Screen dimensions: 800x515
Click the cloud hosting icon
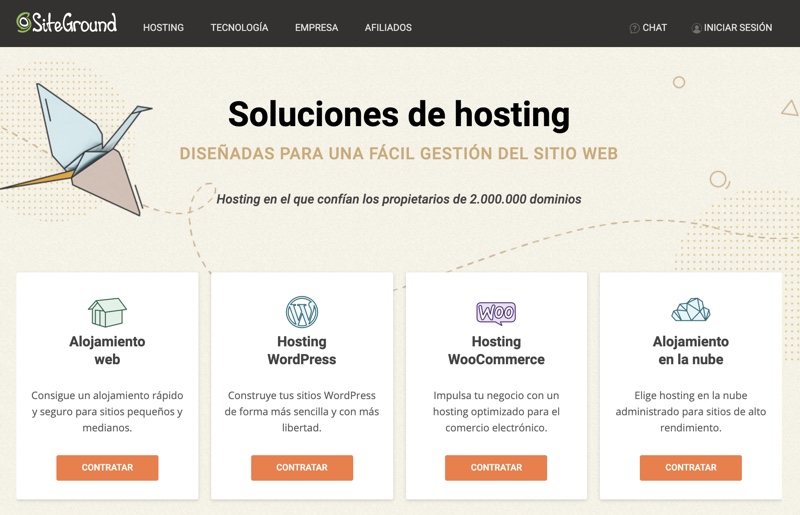[x=690, y=310]
